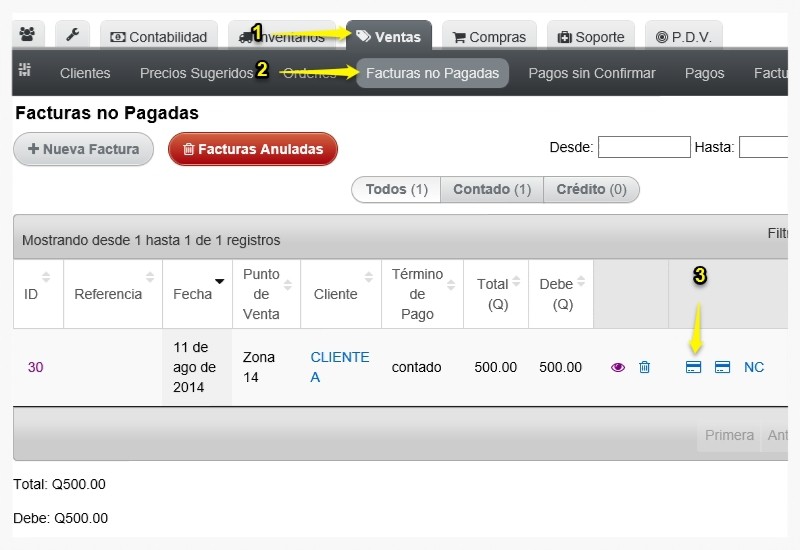Screen dimensions: 800x550
Task: Filter by Crédito (0)
Action: point(591,189)
